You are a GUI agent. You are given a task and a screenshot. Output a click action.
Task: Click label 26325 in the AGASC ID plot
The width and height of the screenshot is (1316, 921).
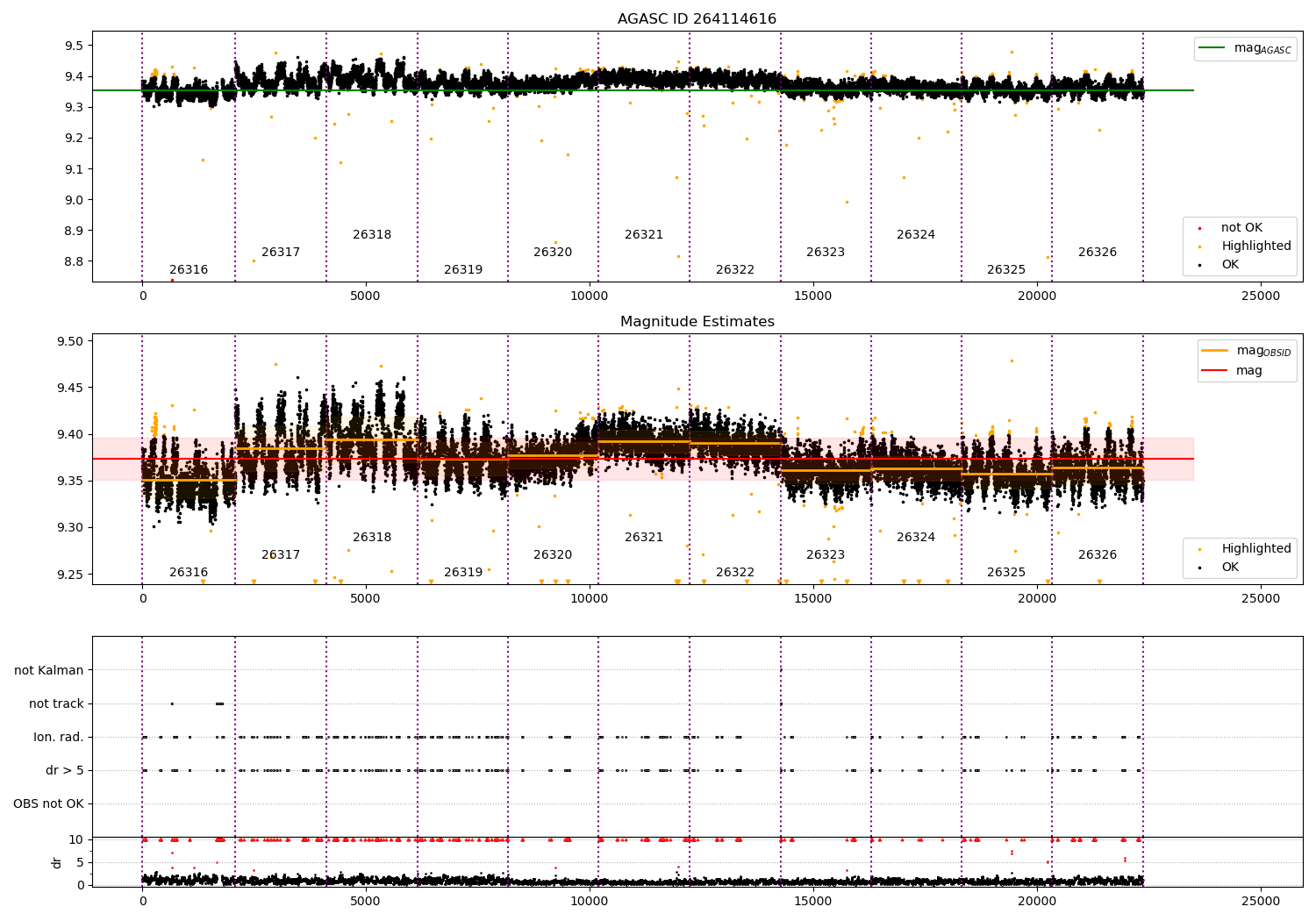coord(1006,270)
